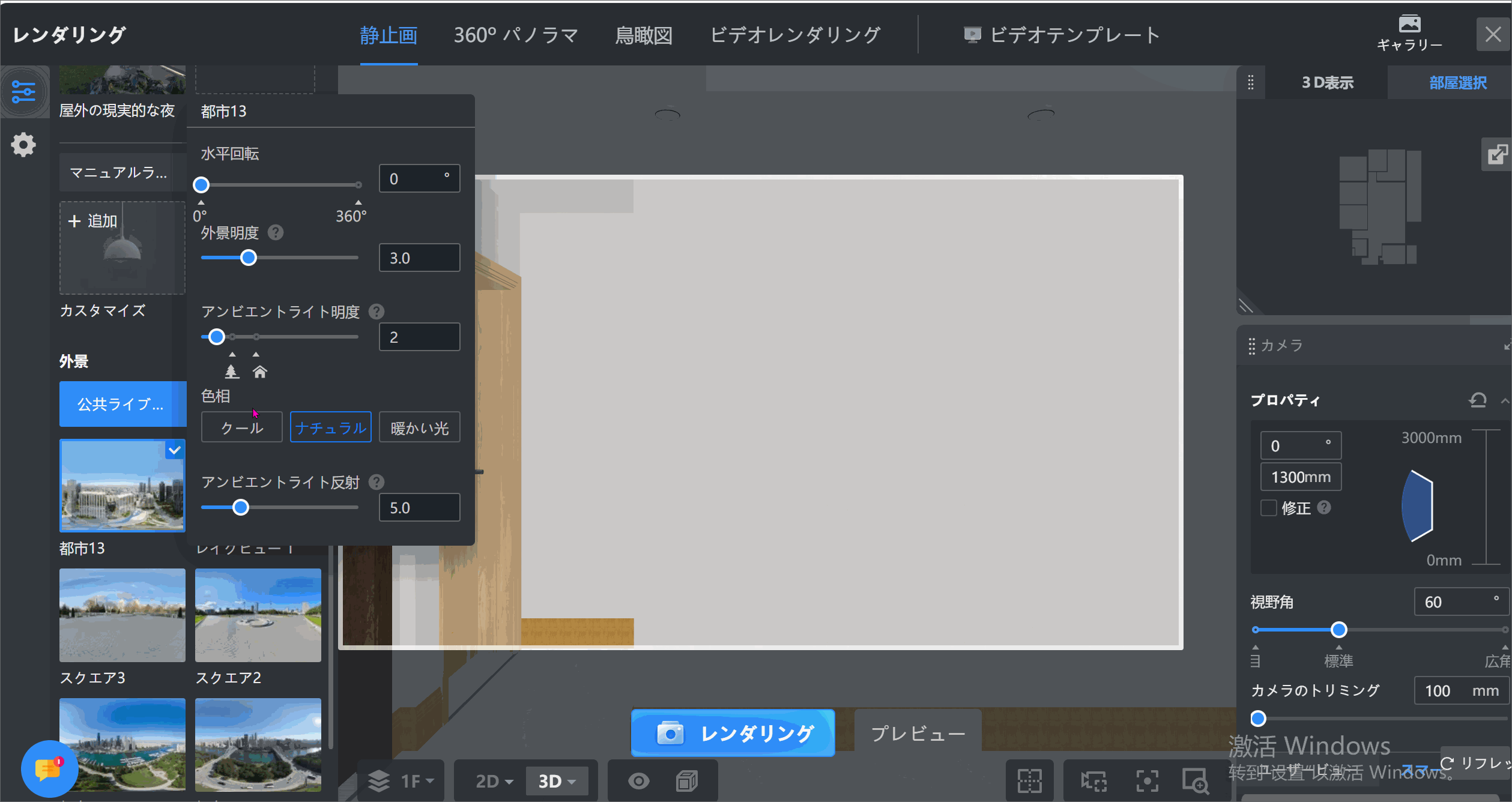
Task: Click the tree outdoor preset icon
Action: point(232,372)
